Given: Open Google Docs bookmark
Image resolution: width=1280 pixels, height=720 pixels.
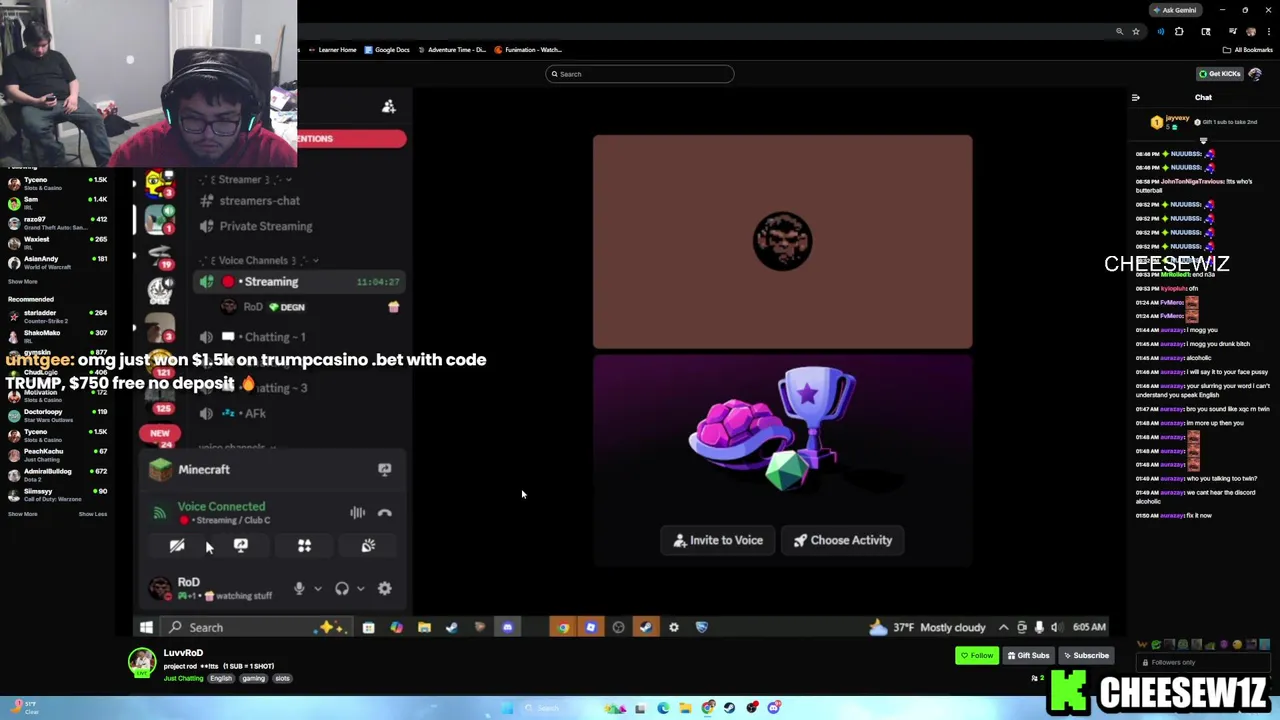Looking at the screenshot, I should tap(387, 50).
